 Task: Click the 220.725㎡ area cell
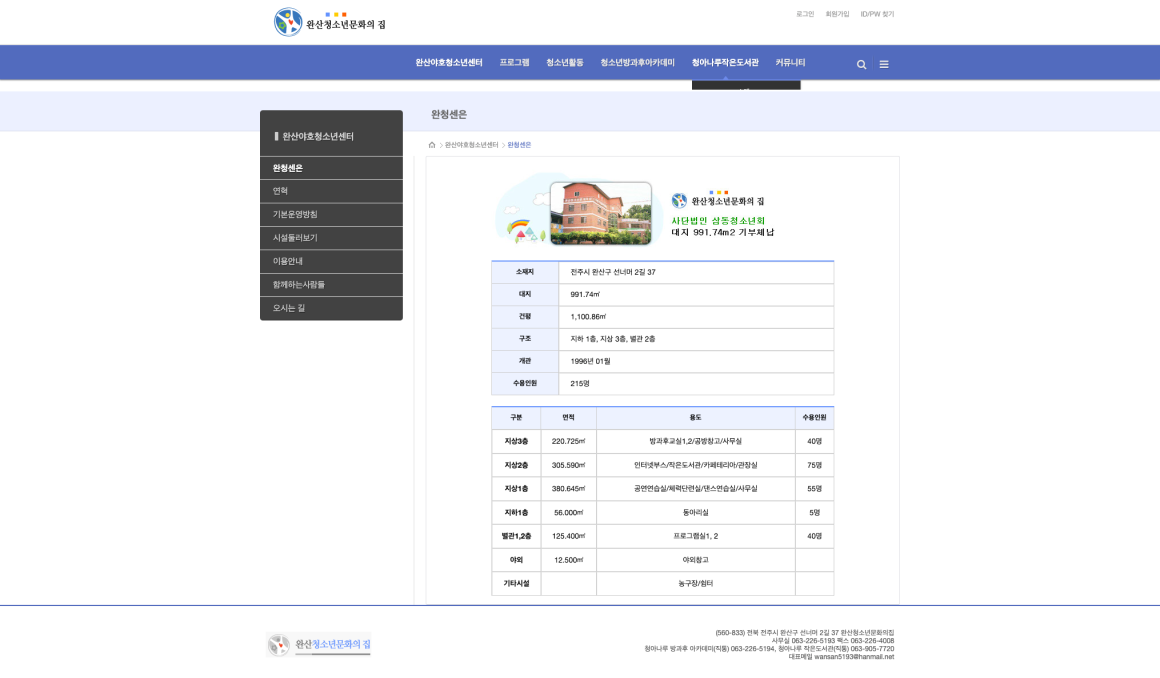[568, 441]
